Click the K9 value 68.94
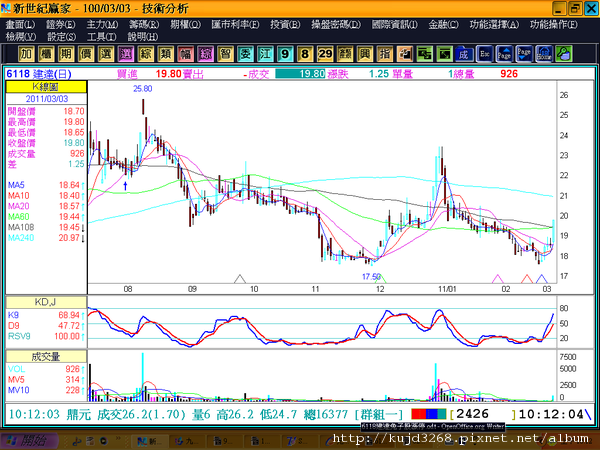Image resolution: width=600 pixels, height=450 pixels. point(69,315)
